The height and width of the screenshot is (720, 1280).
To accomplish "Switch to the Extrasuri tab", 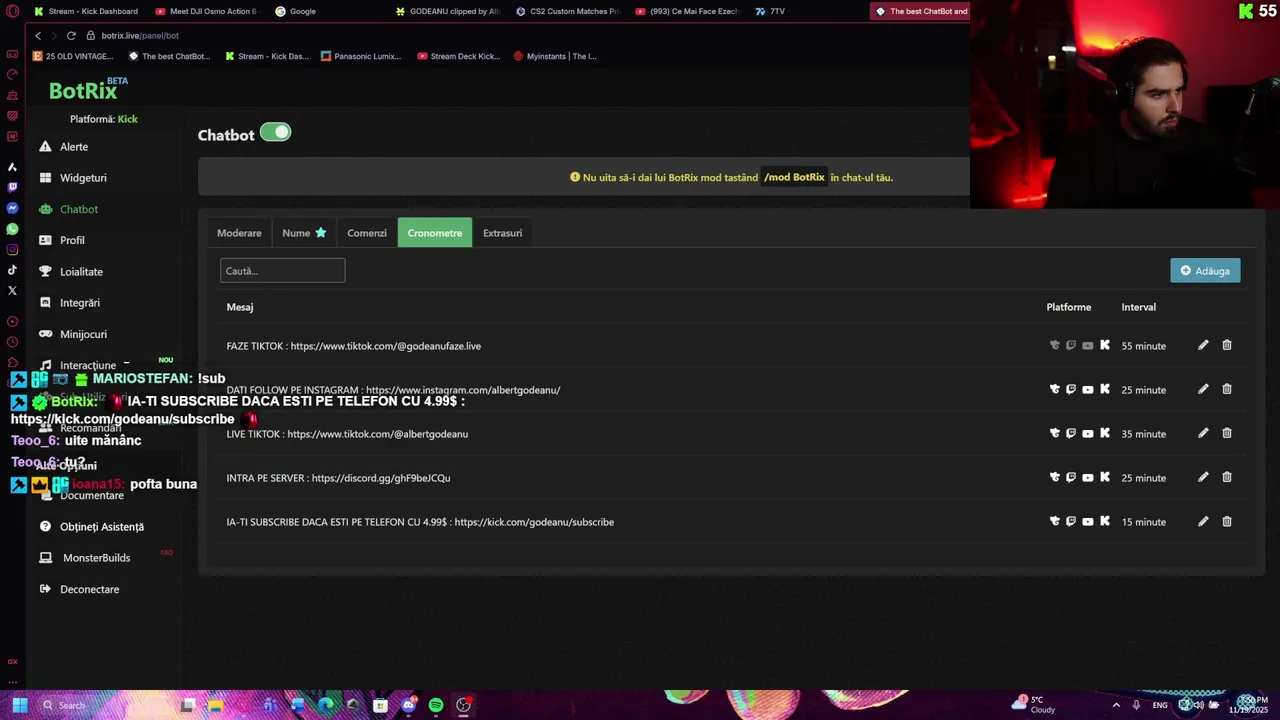I will point(502,233).
